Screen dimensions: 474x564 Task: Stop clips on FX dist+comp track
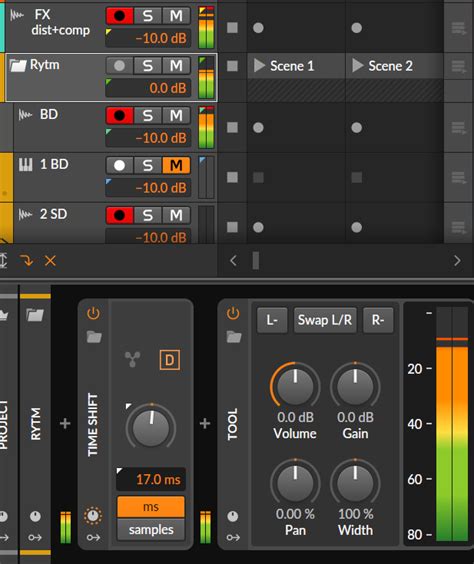pyautogui.click(x=232, y=28)
